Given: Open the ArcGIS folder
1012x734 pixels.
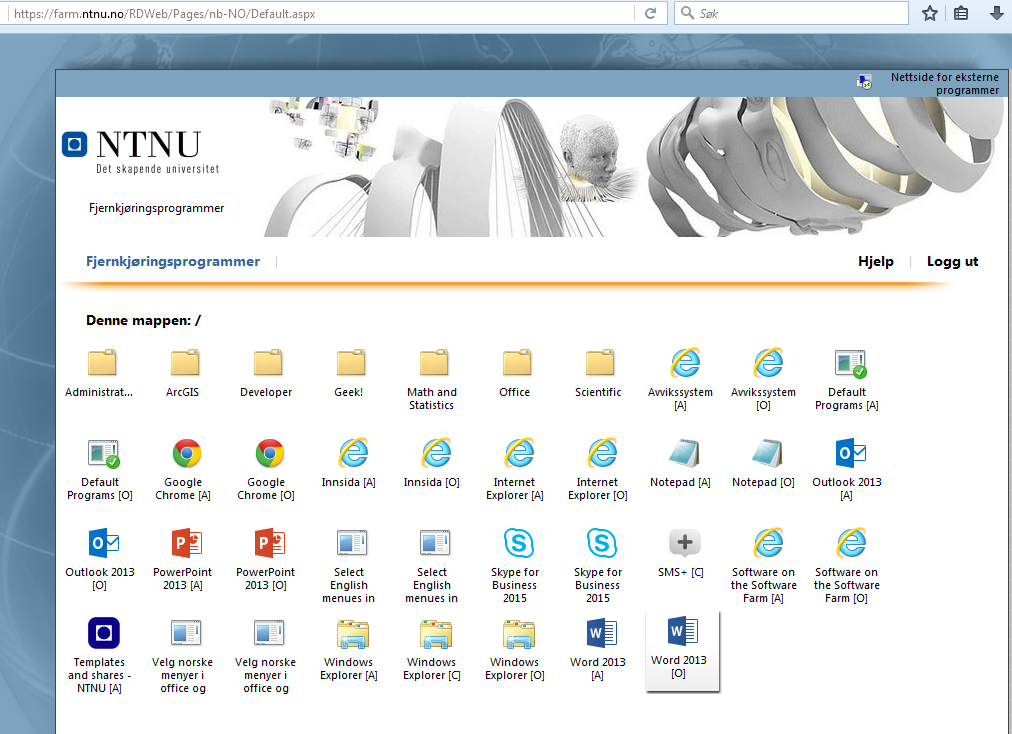Looking at the screenshot, I should [184, 372].
